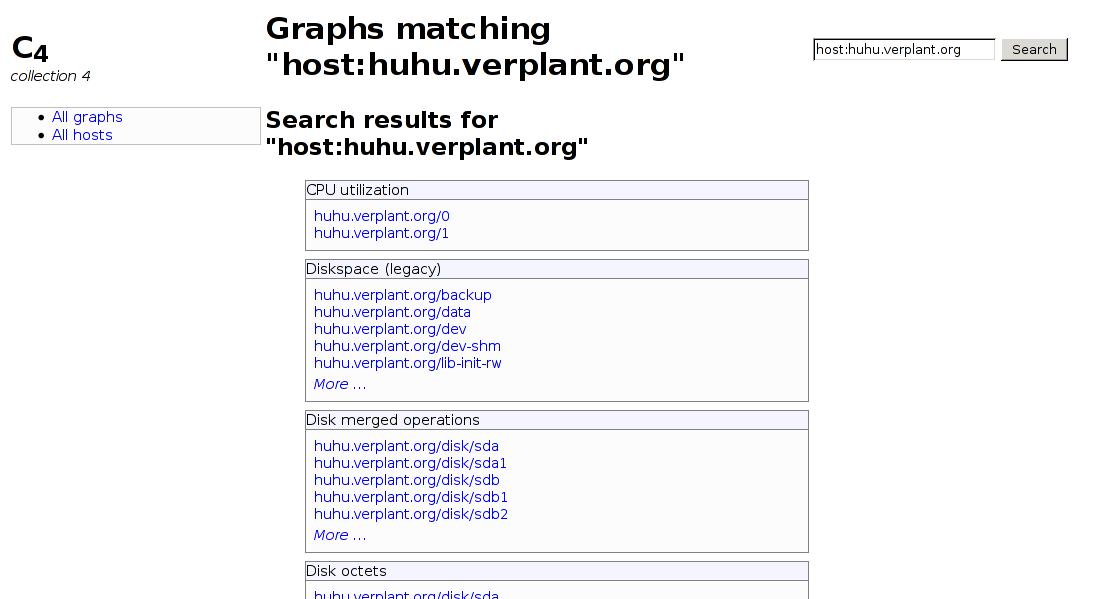This screenshot has width=1107, height=599.
Task: Click the C4 collection logo heading
Action: [x=30, y=48]
